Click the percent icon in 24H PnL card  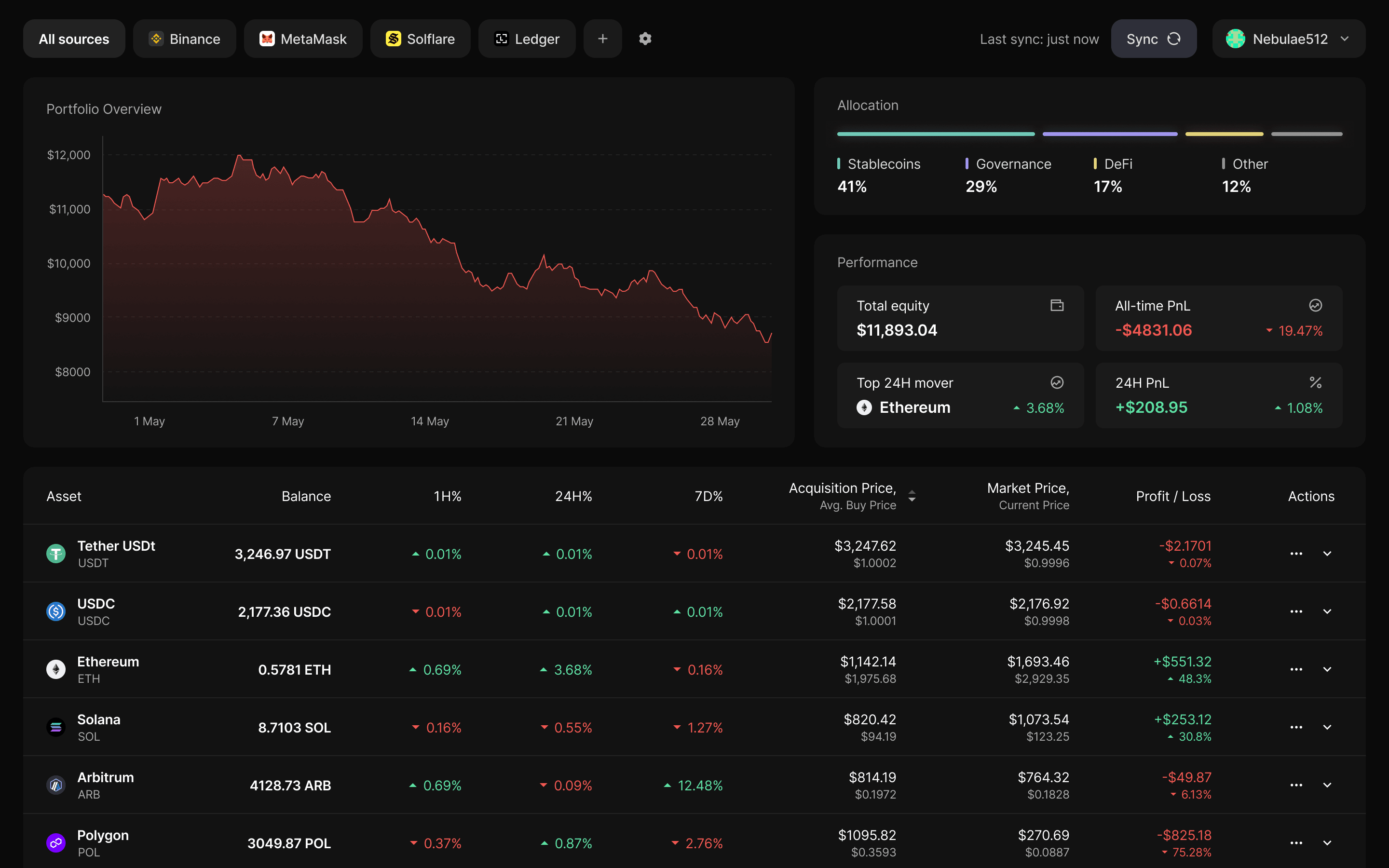click(x=1316, y=382)
